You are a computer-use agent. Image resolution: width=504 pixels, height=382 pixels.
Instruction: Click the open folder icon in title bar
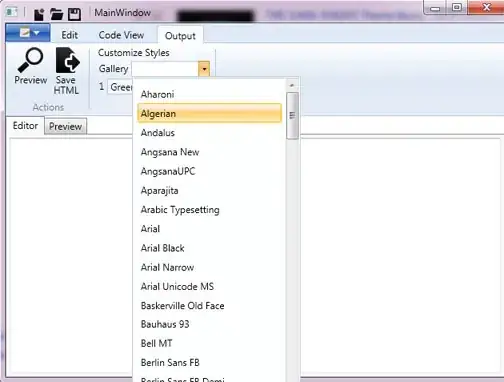click(x=57, y=14)
